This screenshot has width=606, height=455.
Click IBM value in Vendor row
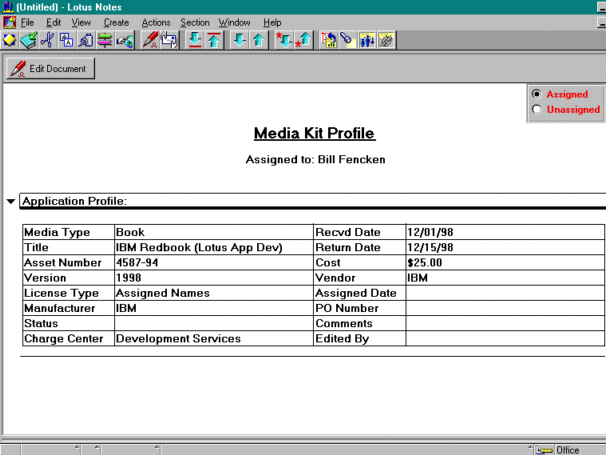click(x=417, y=278)
